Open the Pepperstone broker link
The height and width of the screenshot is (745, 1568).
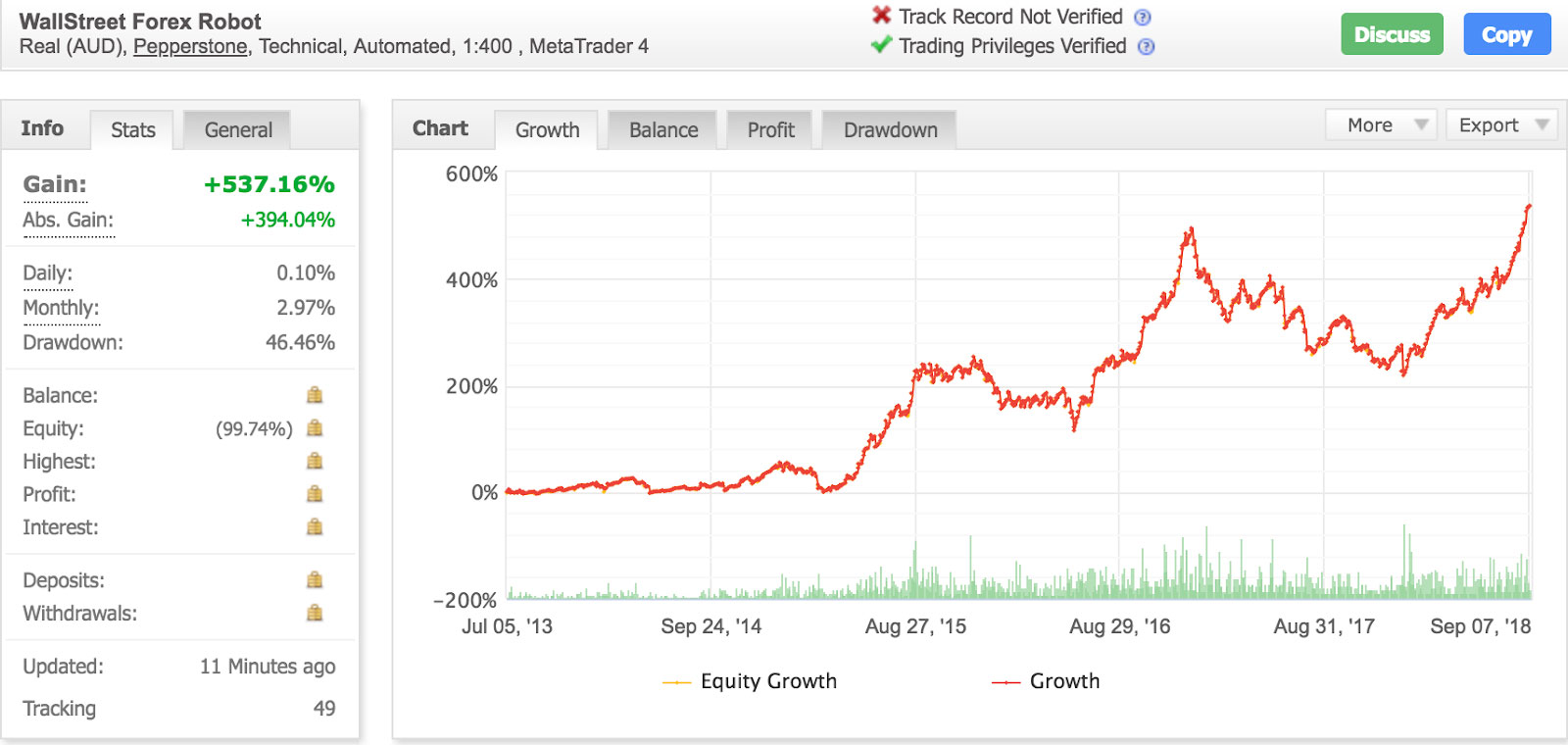coord(190,46)
